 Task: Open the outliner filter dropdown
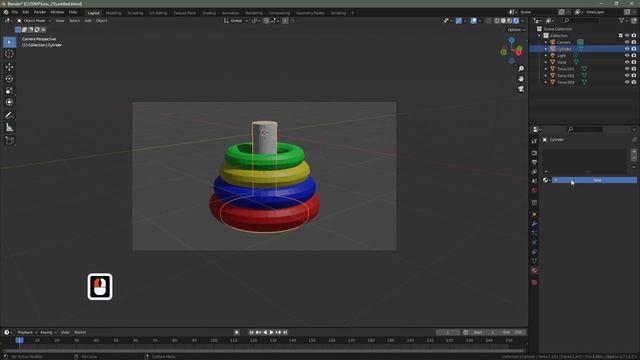click(x=623, y=20)
